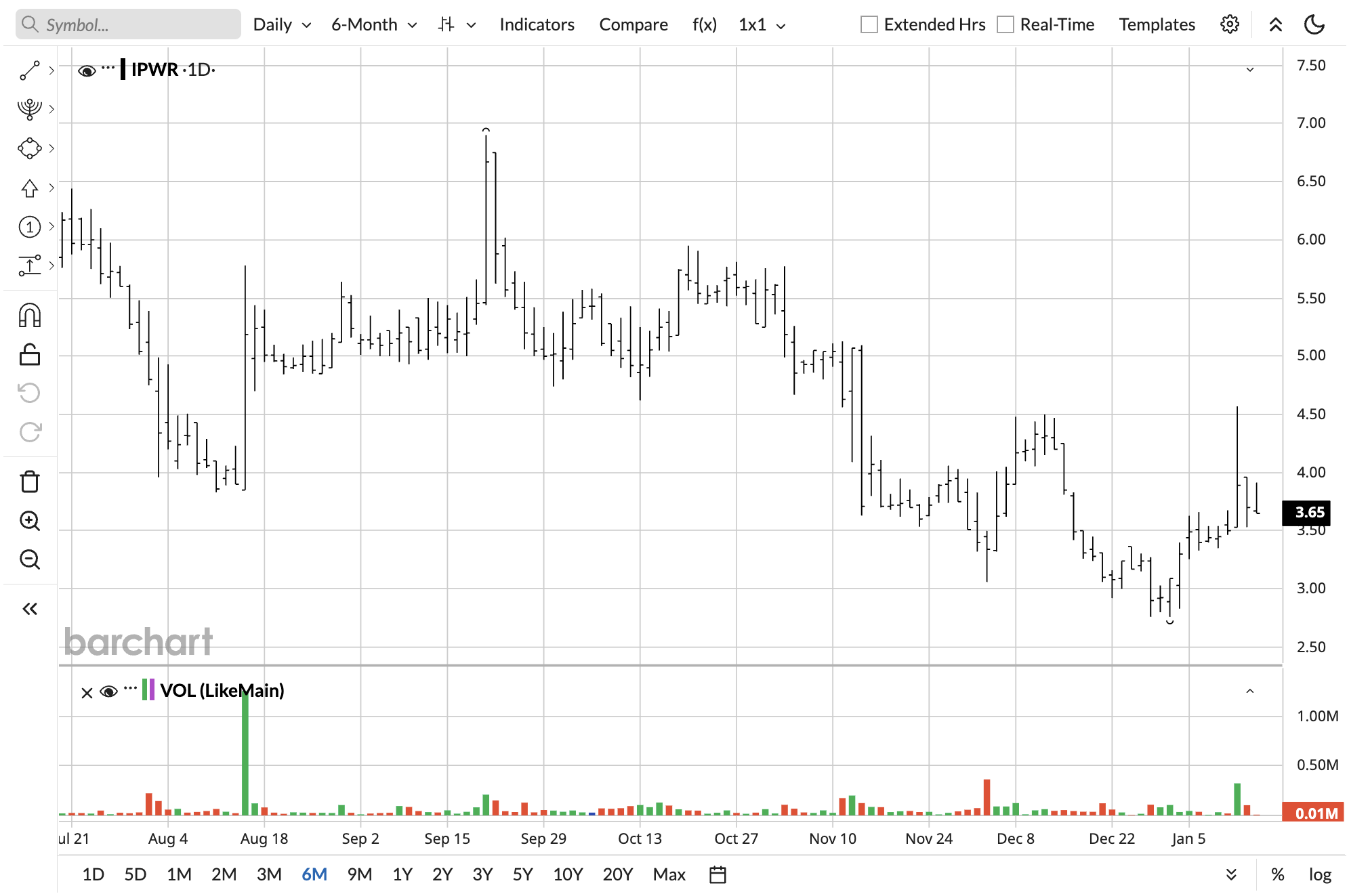
Task: Select the Max range tab
Action: [x=669, y=874]
